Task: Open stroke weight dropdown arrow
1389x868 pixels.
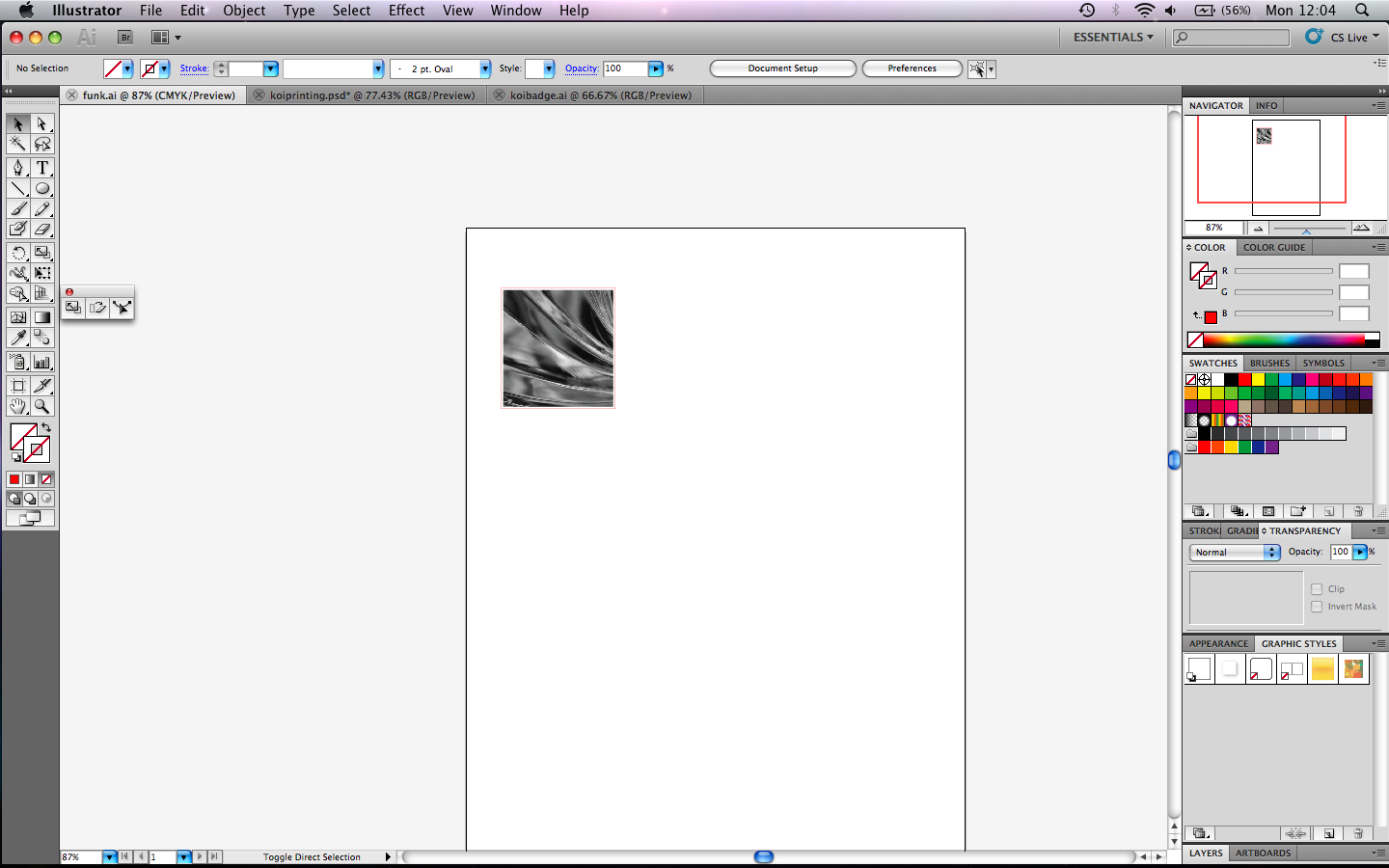Action: (271, 68)
